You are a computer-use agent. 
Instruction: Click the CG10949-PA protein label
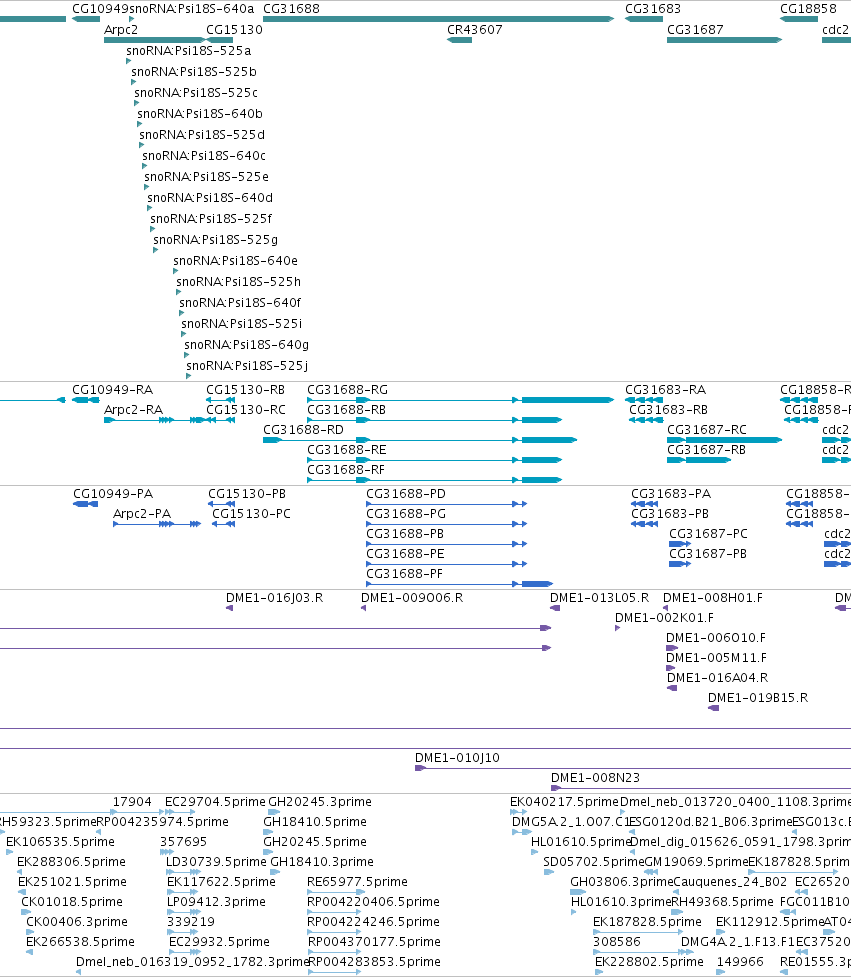click(113, 494)
